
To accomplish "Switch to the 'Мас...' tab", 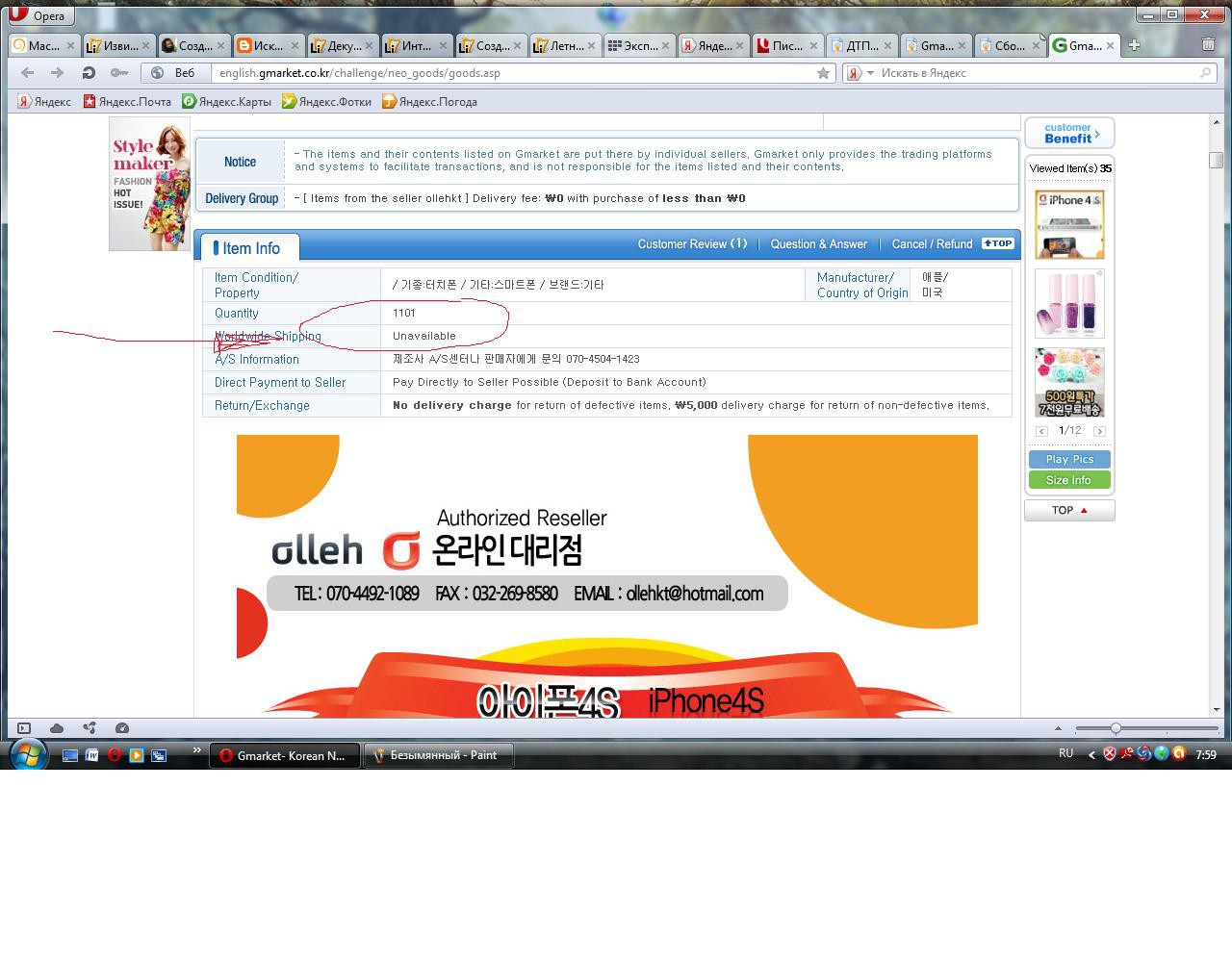I will coord(43,45).
